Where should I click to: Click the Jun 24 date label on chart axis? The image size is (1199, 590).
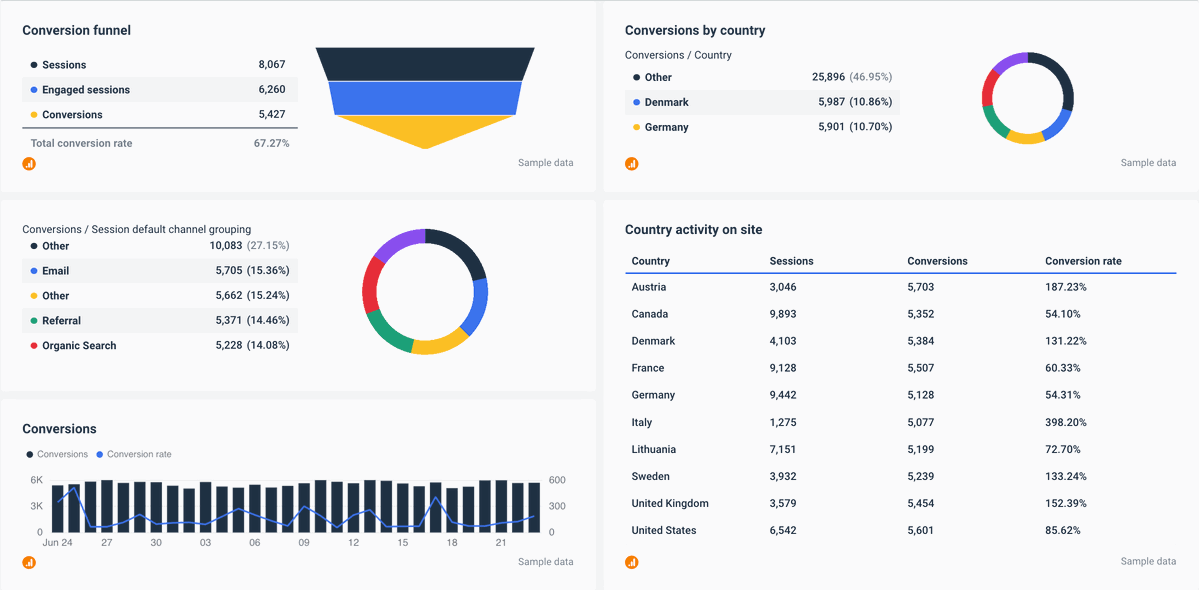tap(57, 543)
